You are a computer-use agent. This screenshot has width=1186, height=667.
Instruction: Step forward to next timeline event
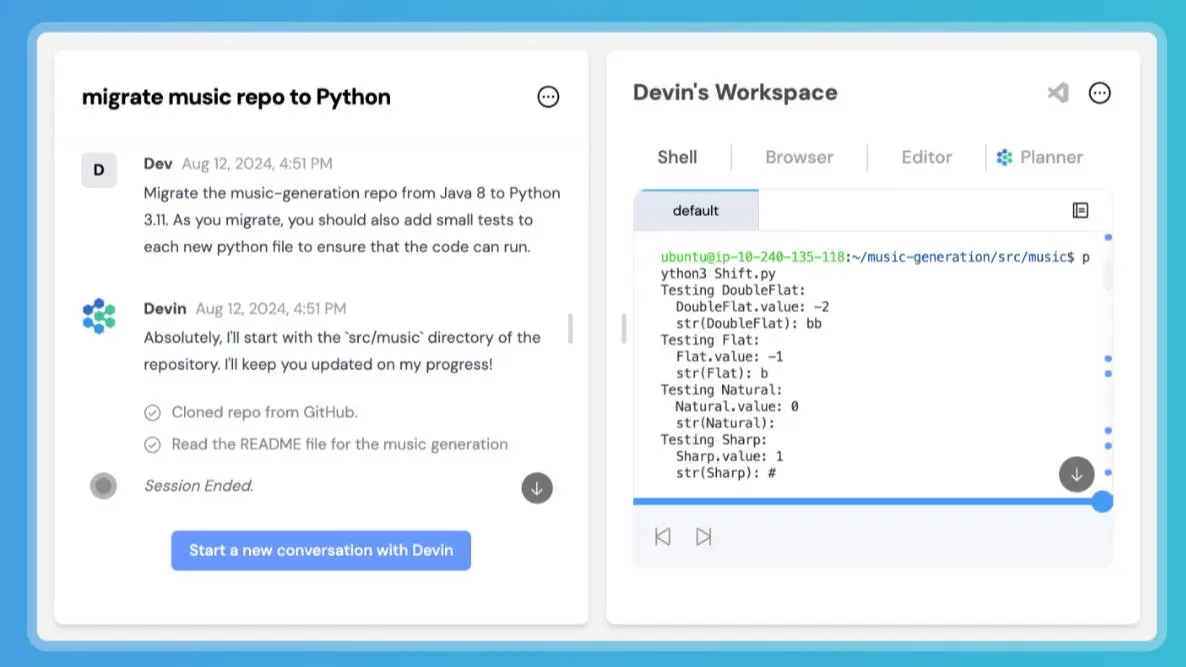(x=703, y=537)
